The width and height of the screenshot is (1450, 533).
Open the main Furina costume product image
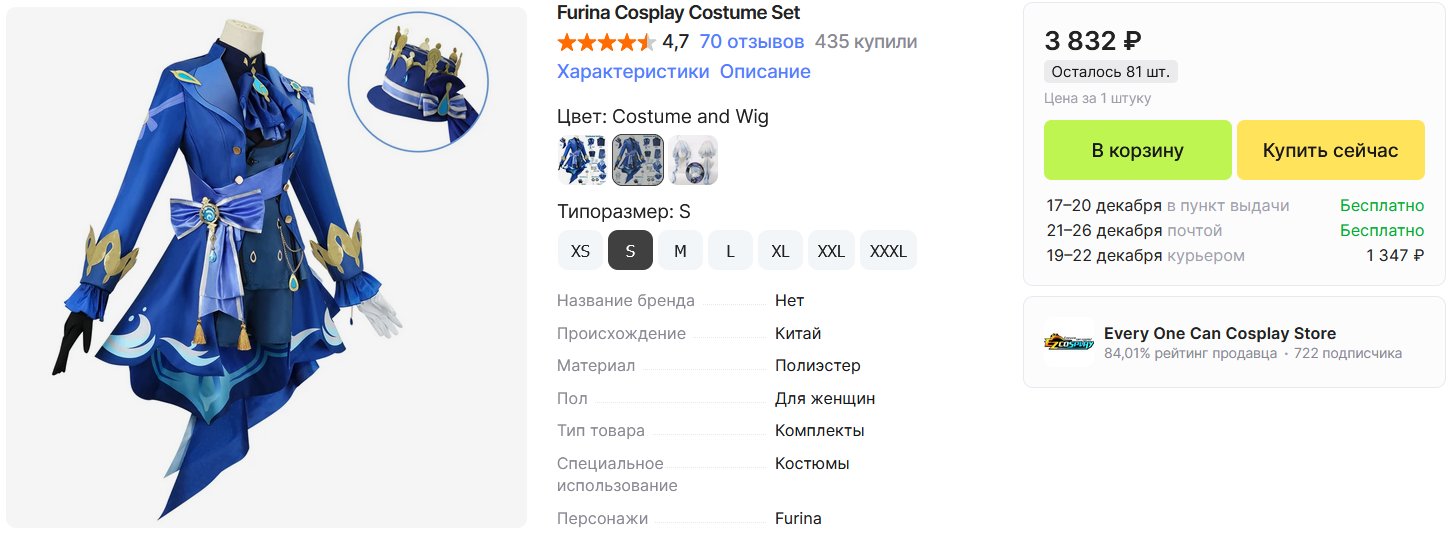tap(266, 268)
